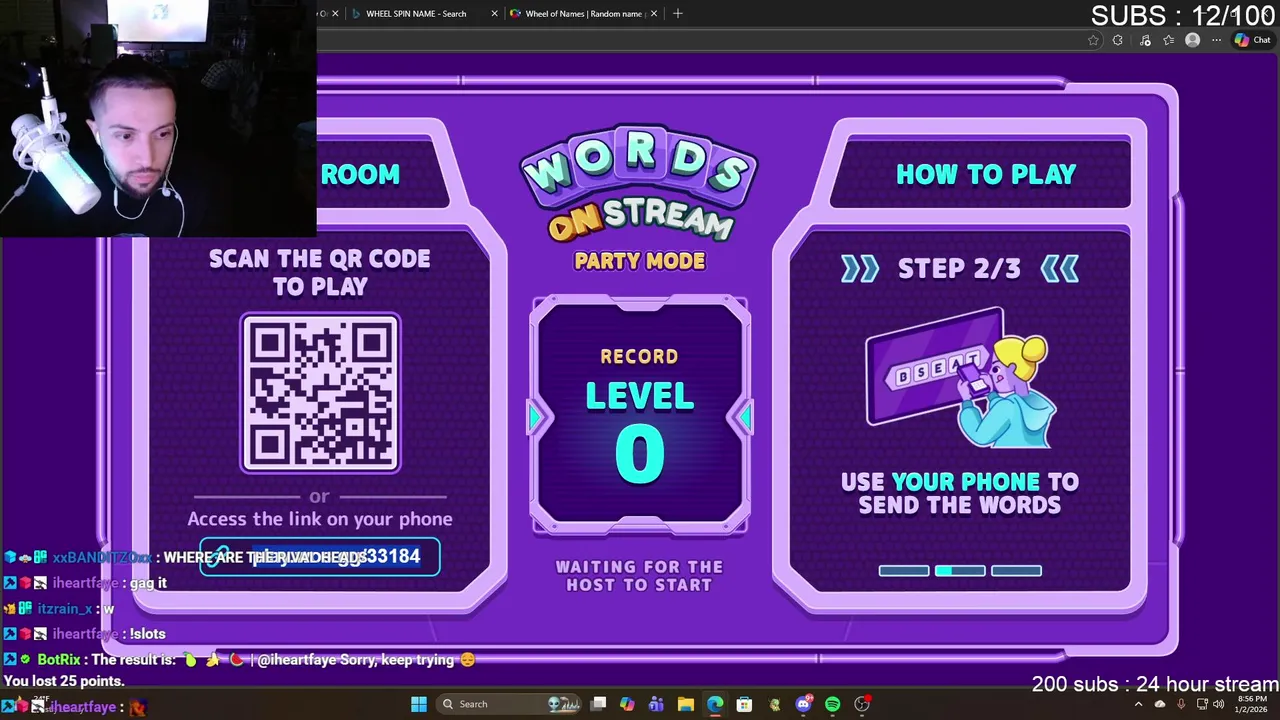Open the Edge settings and more menu
The image size is (1280, 720).
click(1216, 40)
